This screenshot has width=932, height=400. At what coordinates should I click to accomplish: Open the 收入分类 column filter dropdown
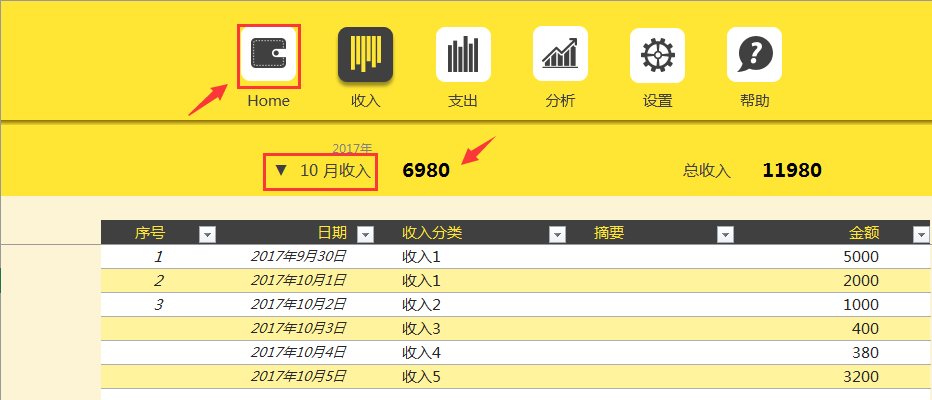pyautogui.click(x=557, y=235)
